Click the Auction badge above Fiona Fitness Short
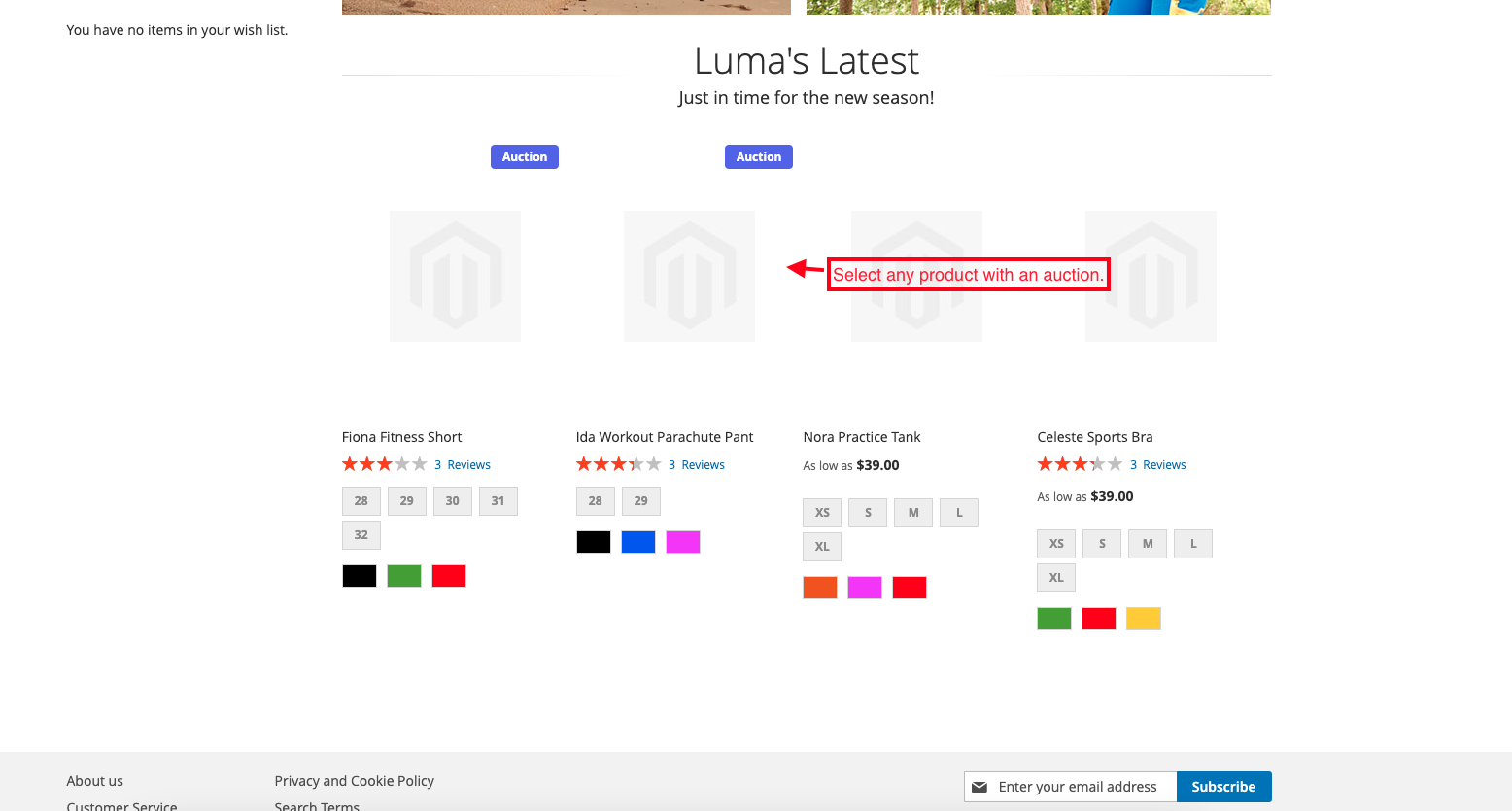Viewport: 1512px width, 811px height. point(524,157)
